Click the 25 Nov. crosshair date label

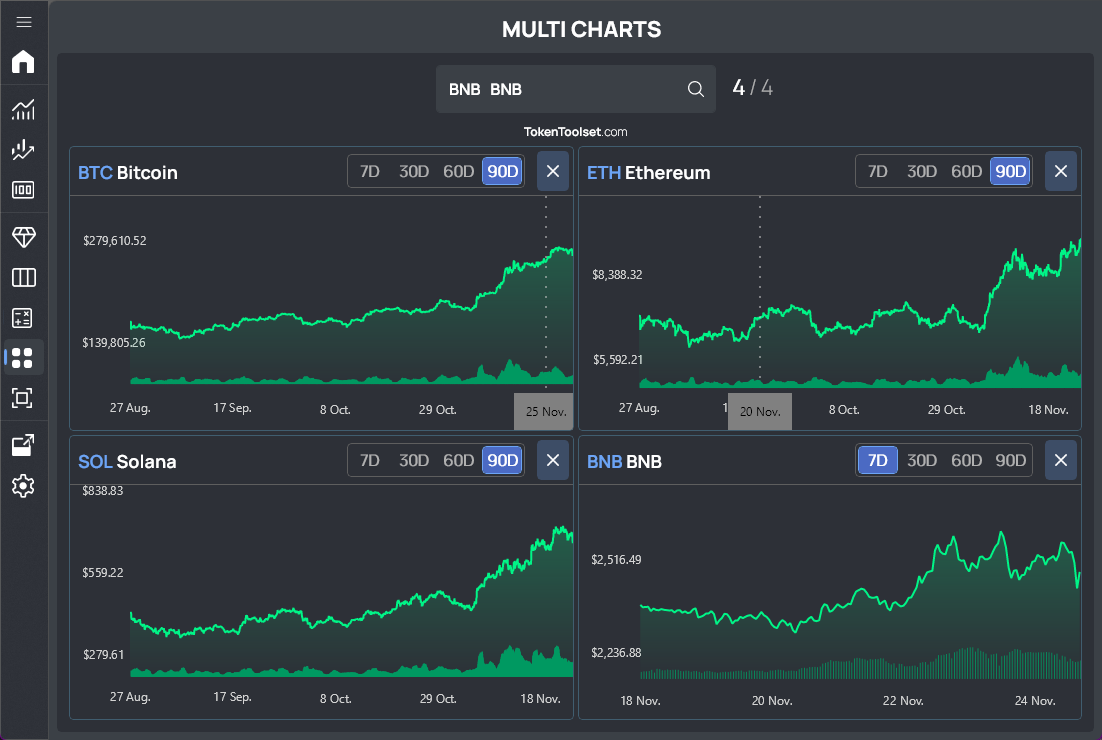click(544, 412)
